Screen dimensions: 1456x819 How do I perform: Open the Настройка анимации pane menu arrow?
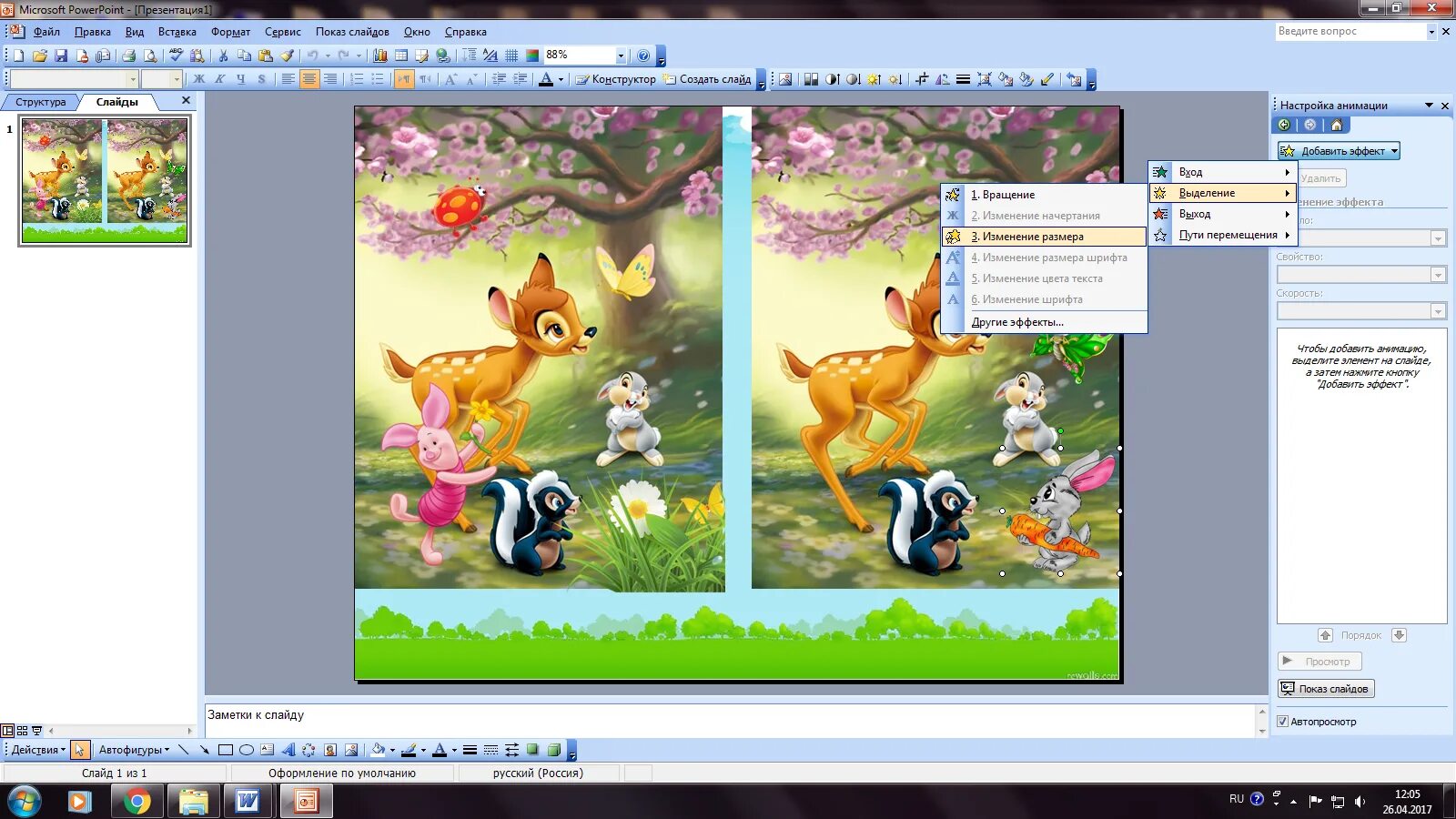tap(1429, 106)
